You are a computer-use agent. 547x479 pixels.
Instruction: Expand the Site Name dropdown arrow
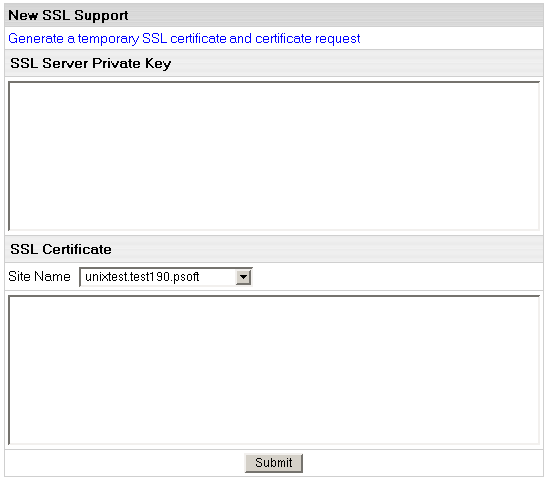click(243, 277)
